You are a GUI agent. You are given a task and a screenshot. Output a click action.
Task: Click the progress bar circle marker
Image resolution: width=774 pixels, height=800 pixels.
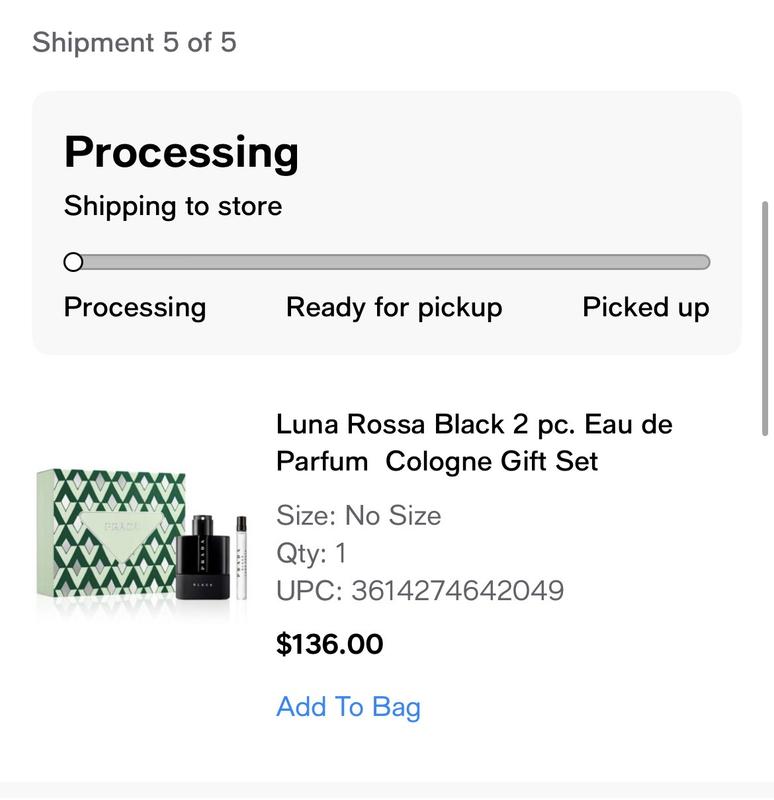point(73,262)
